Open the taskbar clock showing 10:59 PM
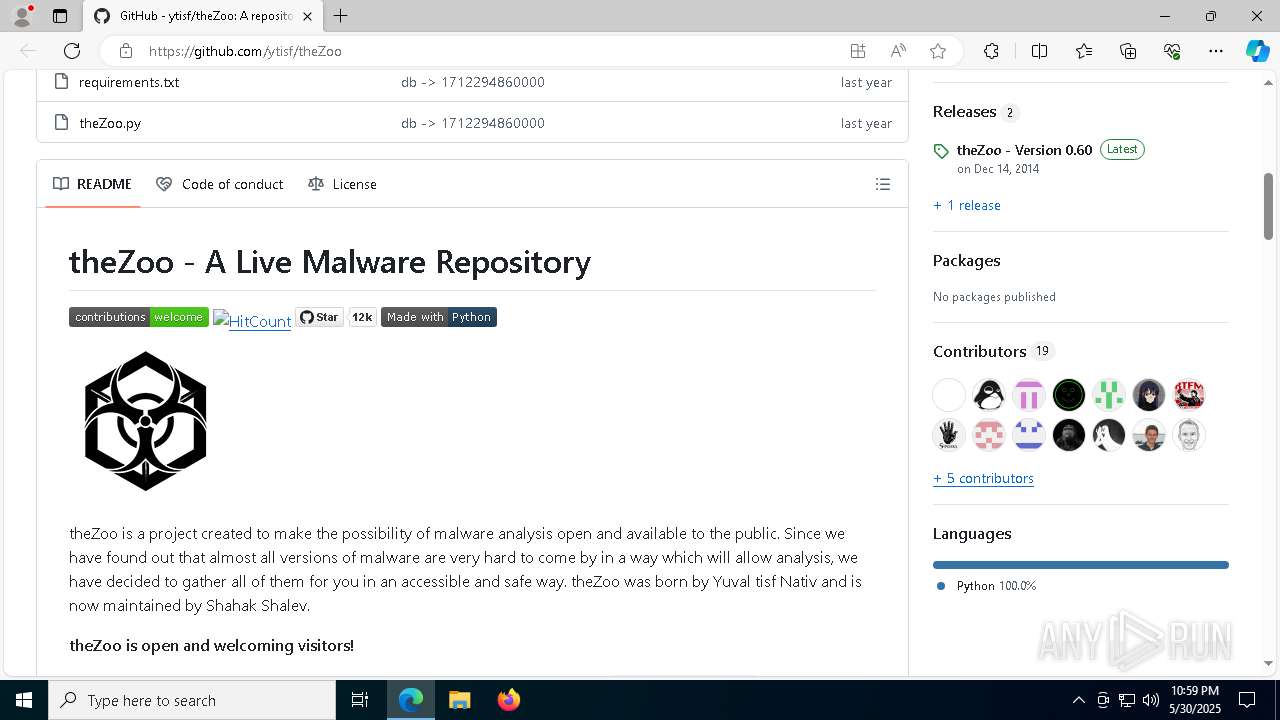Viewport: 1280px width, 720px height. tap(1195, 700)
